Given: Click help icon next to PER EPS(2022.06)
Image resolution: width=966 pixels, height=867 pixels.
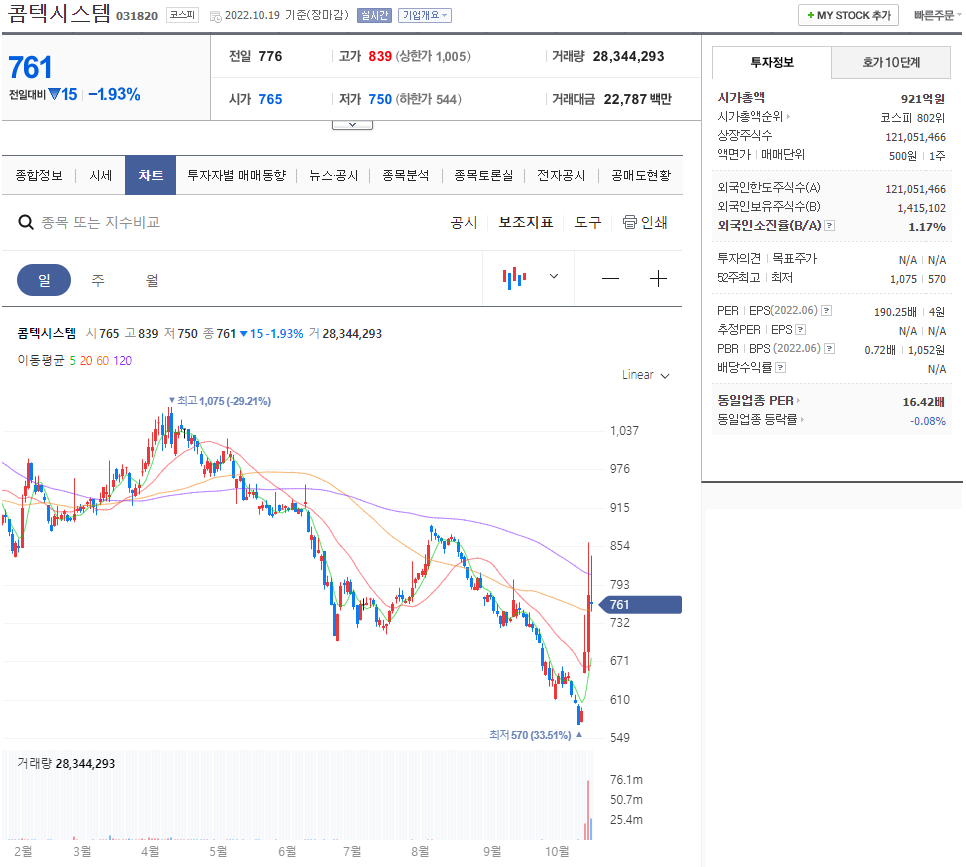Looking at the screenshot, I should coord(827,311).
